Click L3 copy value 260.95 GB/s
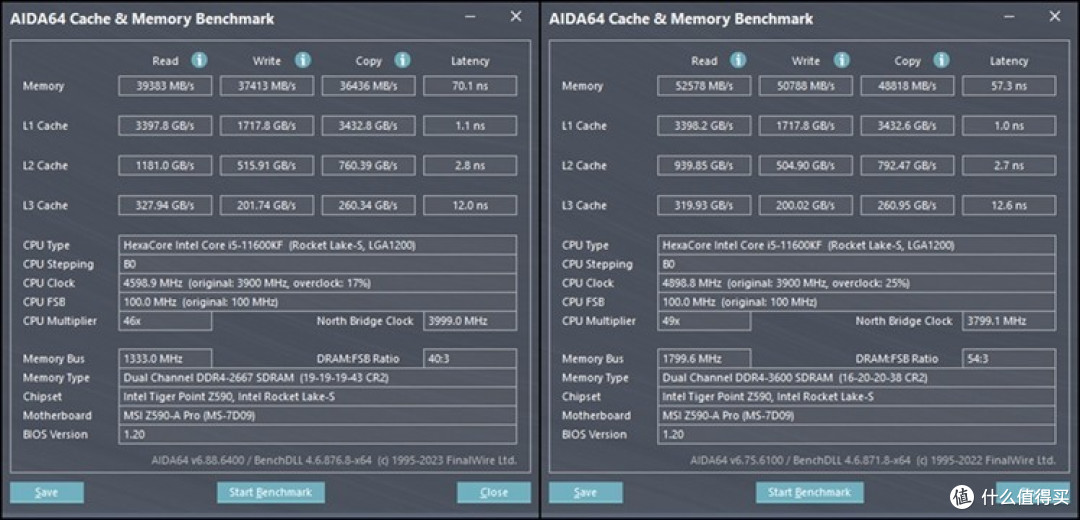This screenshot has height=520, width=1080. click(x=907, y=205)
